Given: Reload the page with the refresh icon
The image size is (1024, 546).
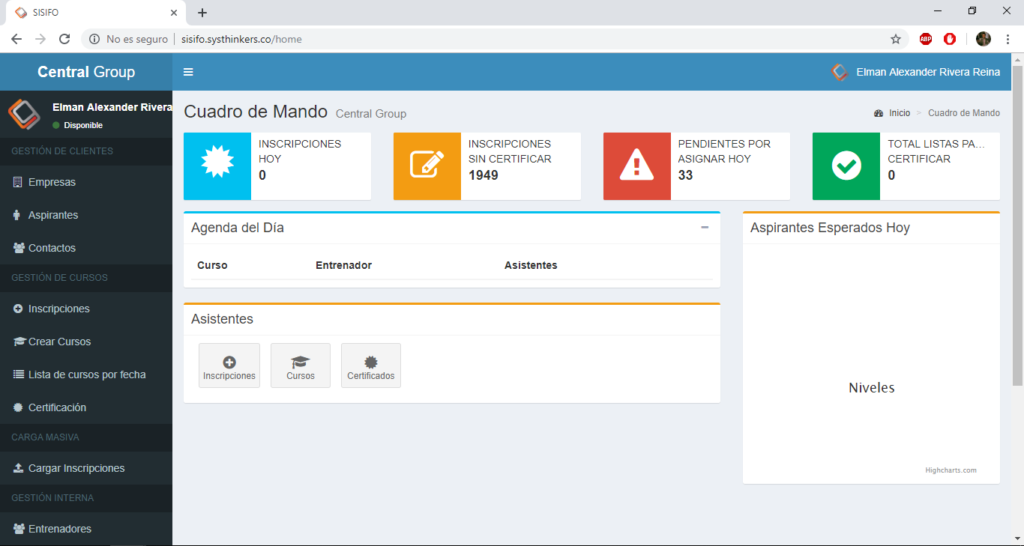Looking at the screenshot, I should point(65,39).
